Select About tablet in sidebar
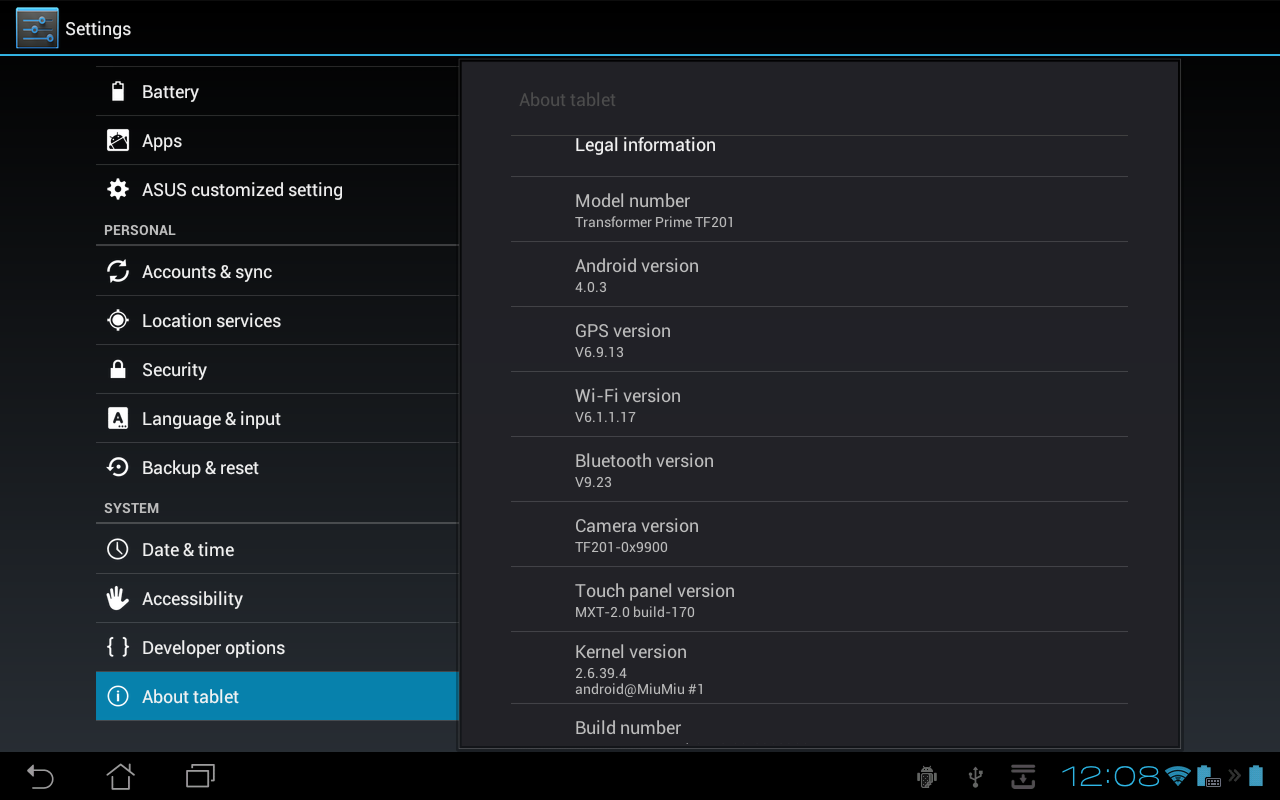The width and height of the screenshot is (1280, 800). (277, 696)
